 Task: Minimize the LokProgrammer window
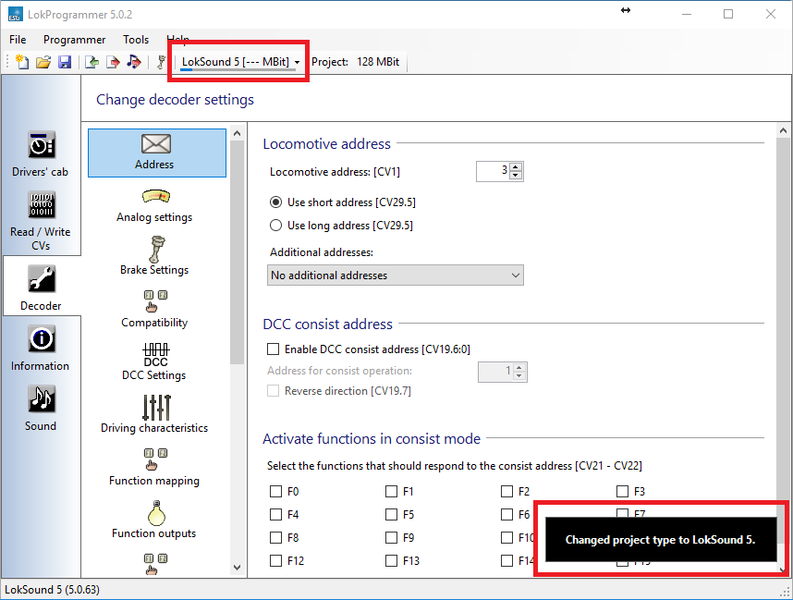click(x=686, y=14)
